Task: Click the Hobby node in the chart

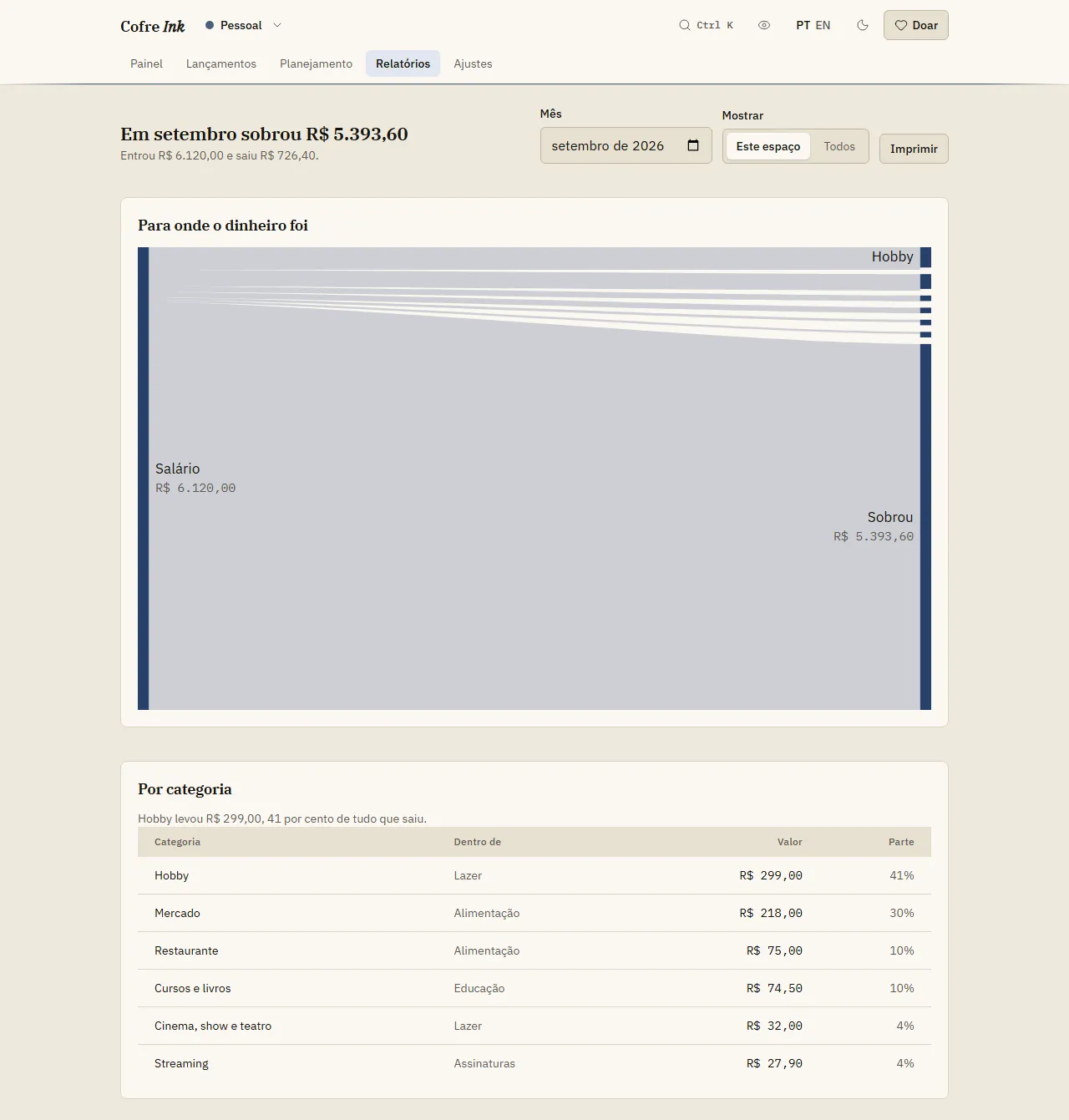Action: click(x=925, y=257)
